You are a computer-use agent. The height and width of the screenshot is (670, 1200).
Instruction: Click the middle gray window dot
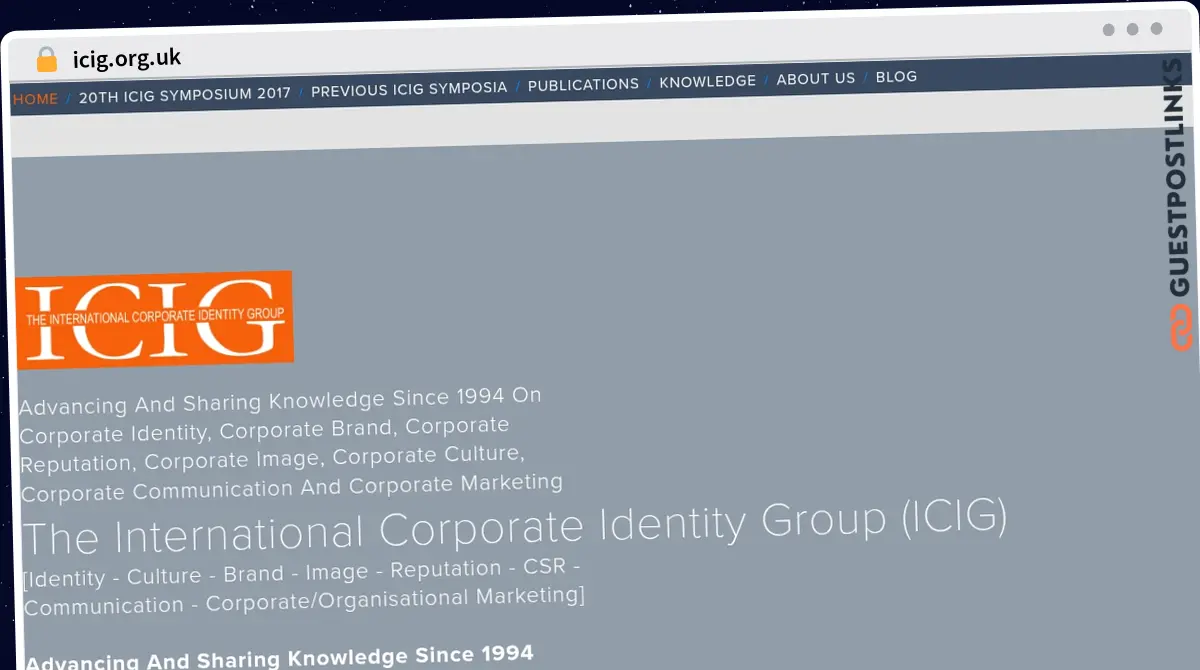pyautogui.click(x=1132, y=30)
